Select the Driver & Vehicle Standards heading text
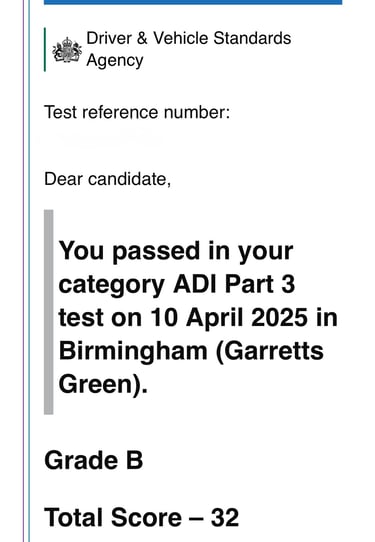 188,38
